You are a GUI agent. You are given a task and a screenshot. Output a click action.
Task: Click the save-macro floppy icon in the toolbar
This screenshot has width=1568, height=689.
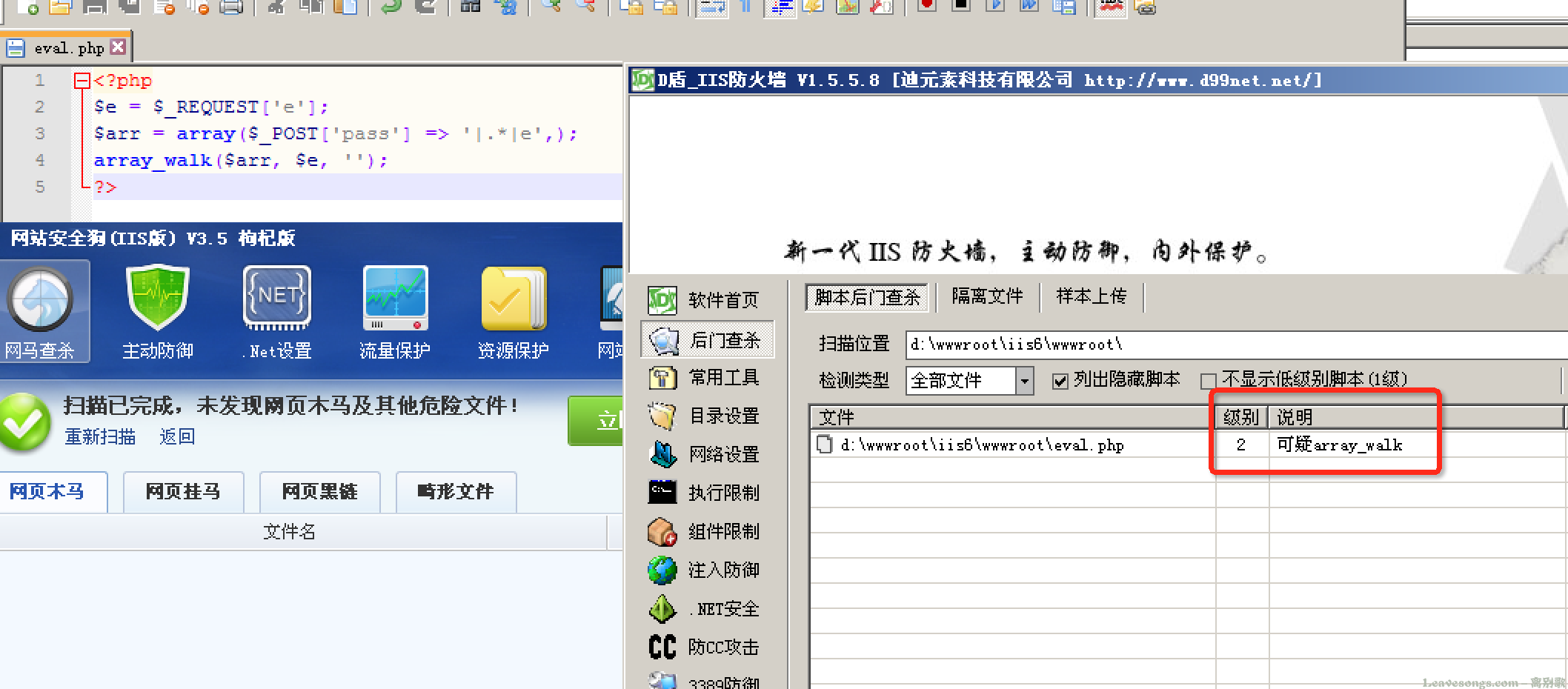click(x=1064, y=7)
